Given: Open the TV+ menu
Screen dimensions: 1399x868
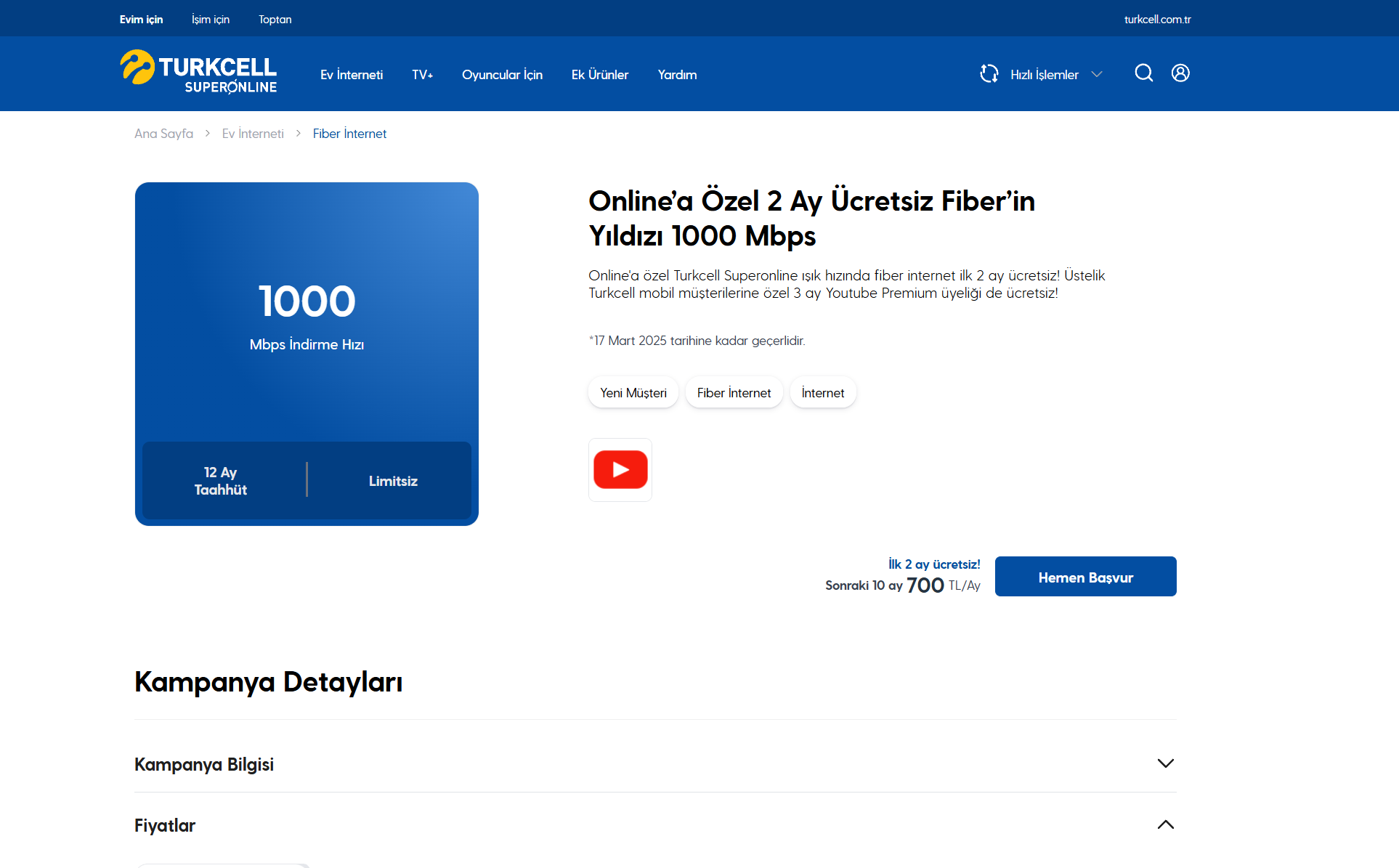Looking at the screenshot, I should [423, 75].
